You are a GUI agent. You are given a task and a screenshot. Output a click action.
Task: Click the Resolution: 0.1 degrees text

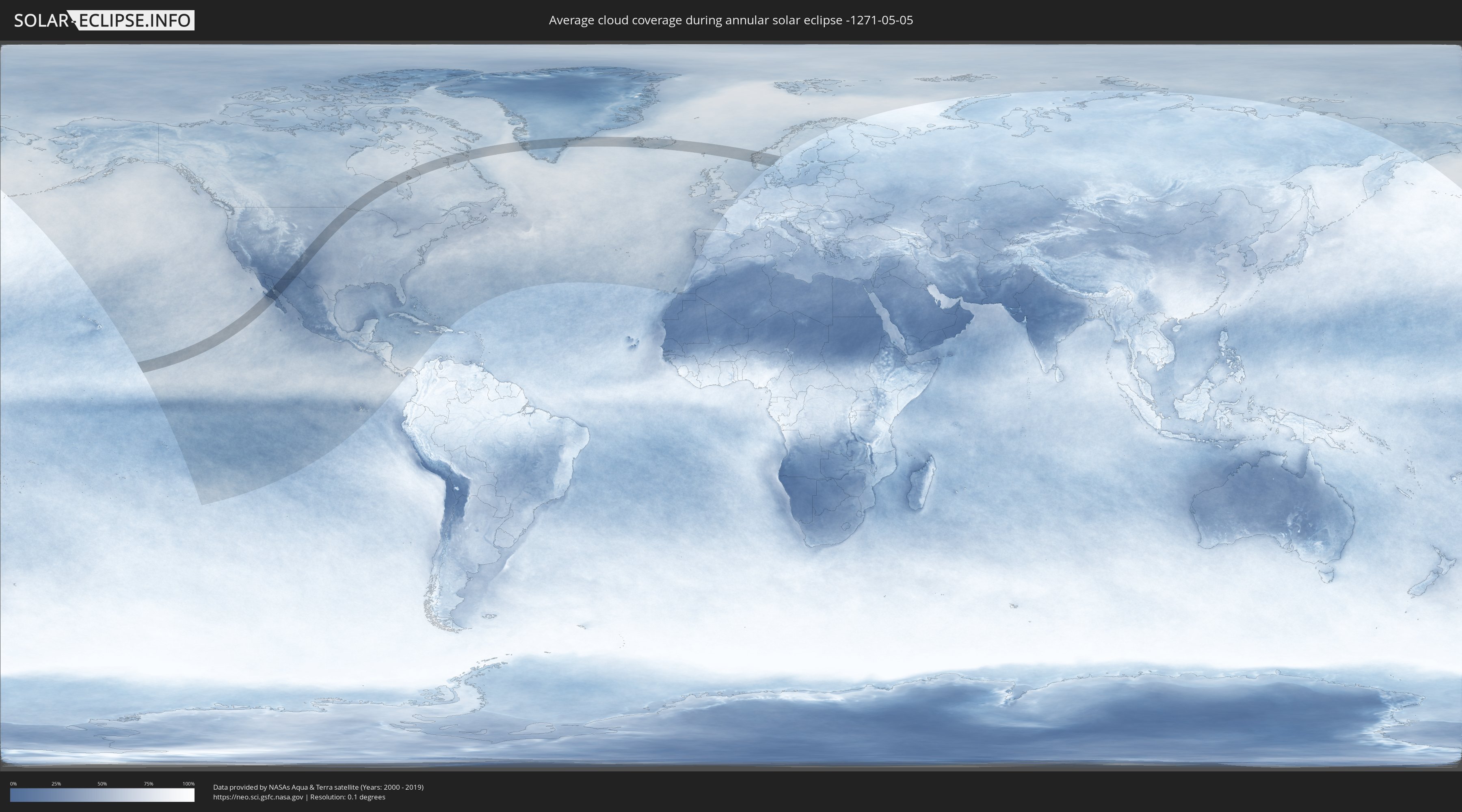click(x=347, y=797)
